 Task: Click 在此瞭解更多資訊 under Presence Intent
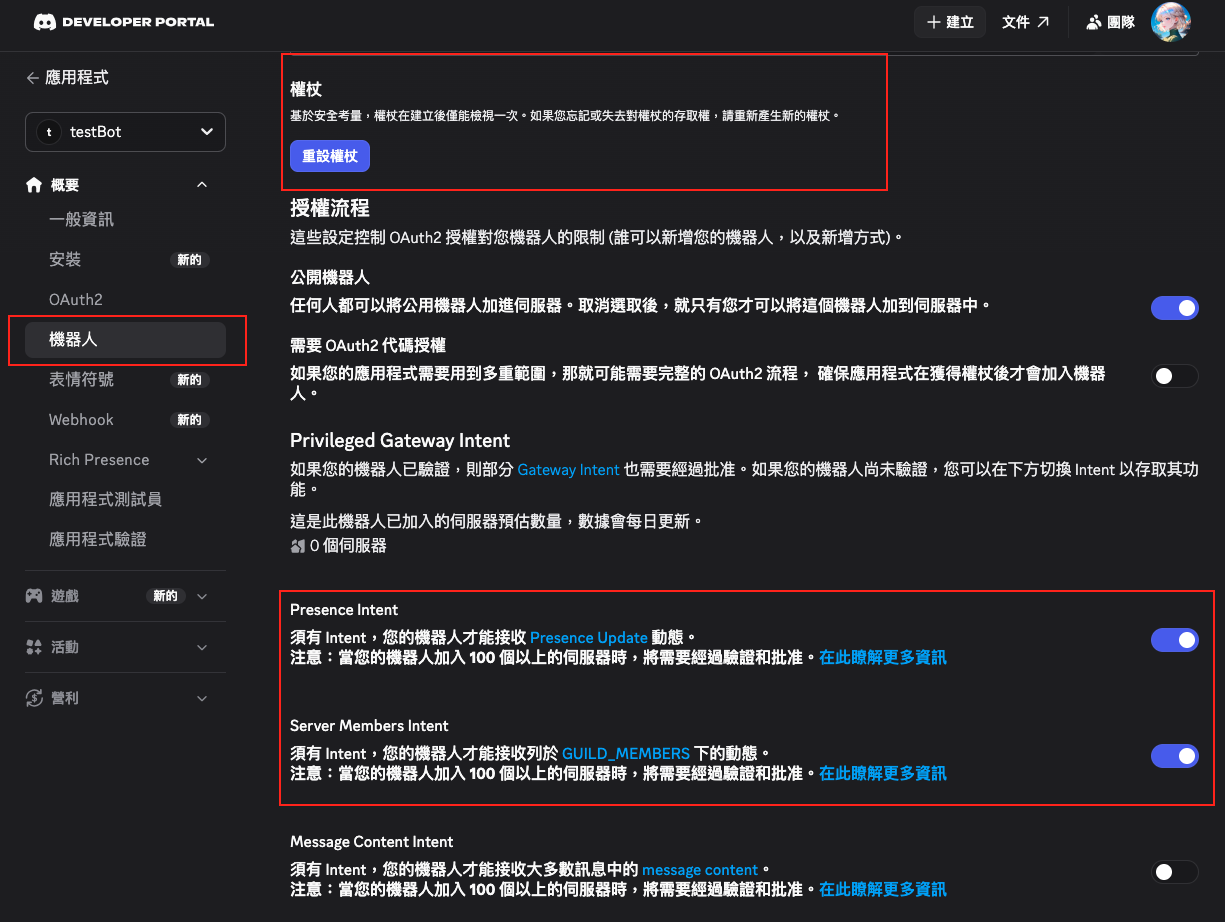pyautogui.click(x=883, y=657)
